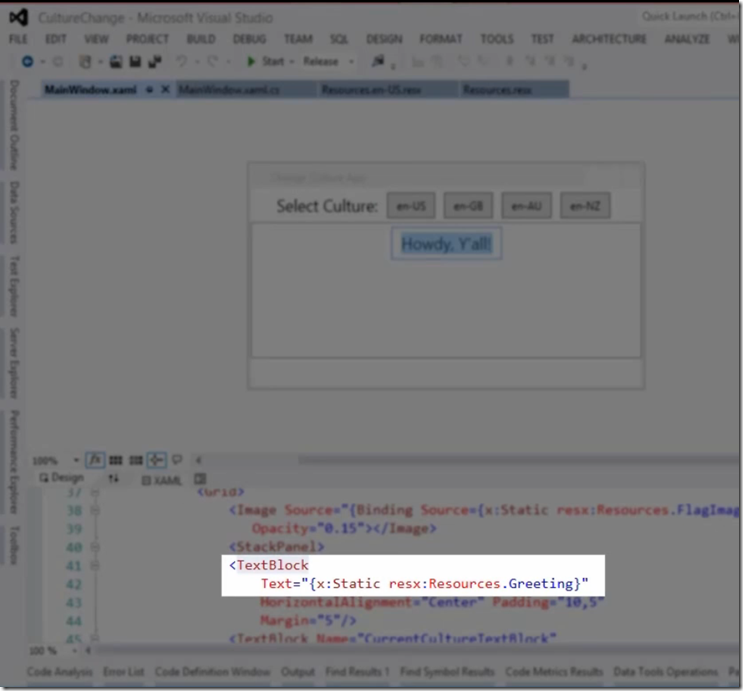Open the Toolbox side panel
This screenshot has height=691, width=743.
coord(14,545)
